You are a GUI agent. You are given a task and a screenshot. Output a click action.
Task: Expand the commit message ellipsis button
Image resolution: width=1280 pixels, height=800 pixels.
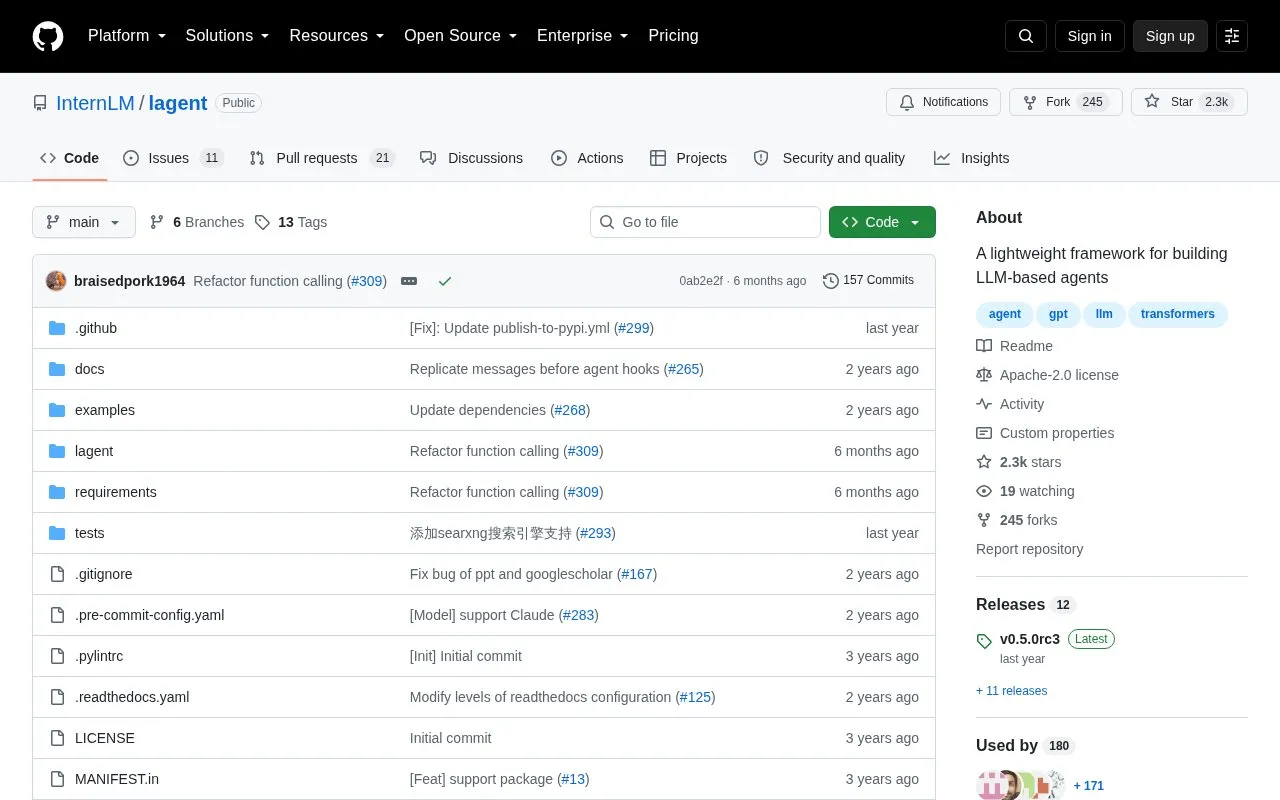coord(409,281)
